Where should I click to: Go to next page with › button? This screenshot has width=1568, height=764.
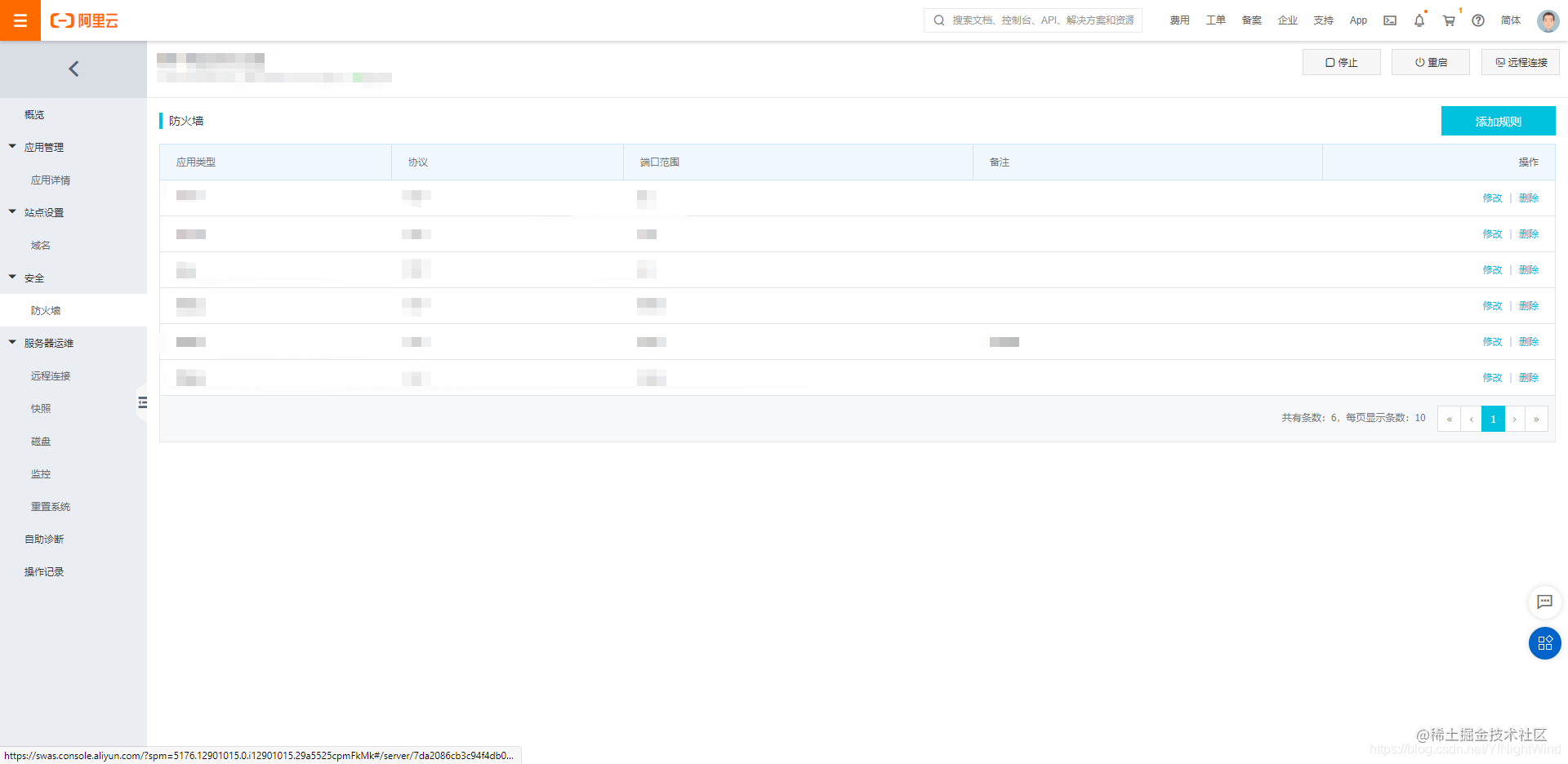[1515, 419]
